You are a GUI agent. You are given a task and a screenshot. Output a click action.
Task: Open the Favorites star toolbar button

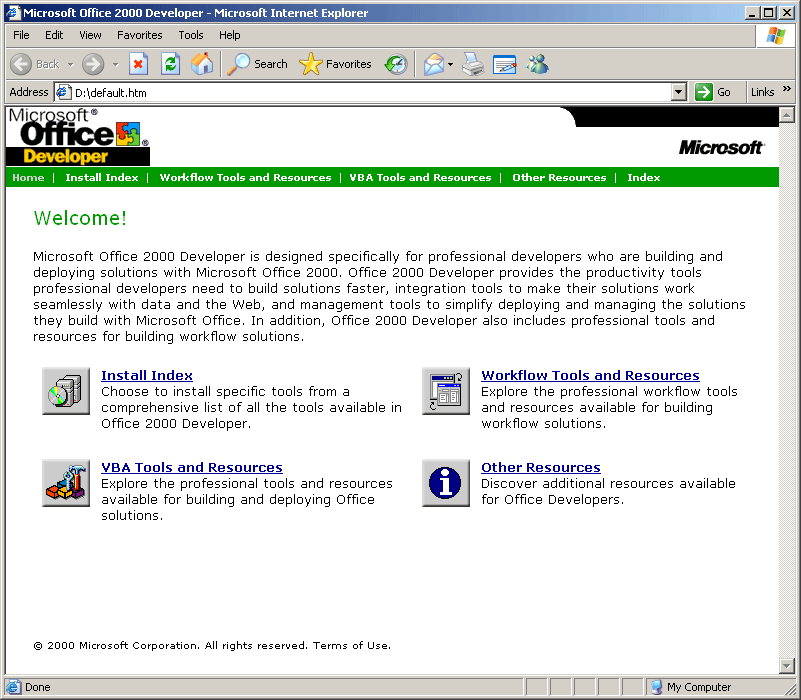tap(335, 64)
